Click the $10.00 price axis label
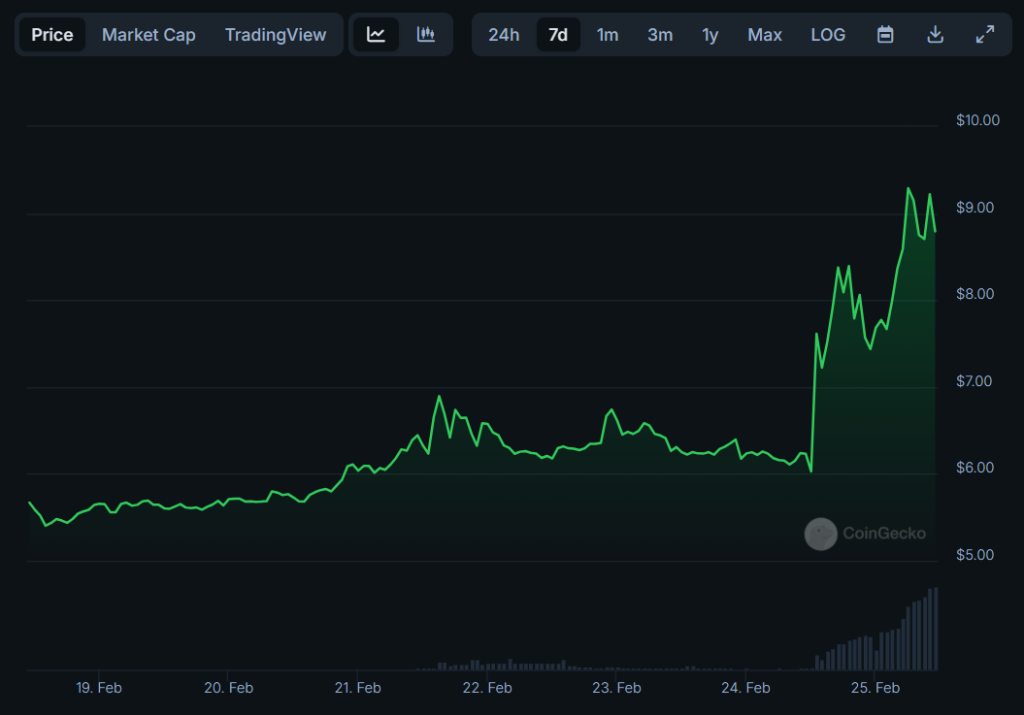Image resolution: width=1024 pixels, height=715 pixels. [978, 120]
